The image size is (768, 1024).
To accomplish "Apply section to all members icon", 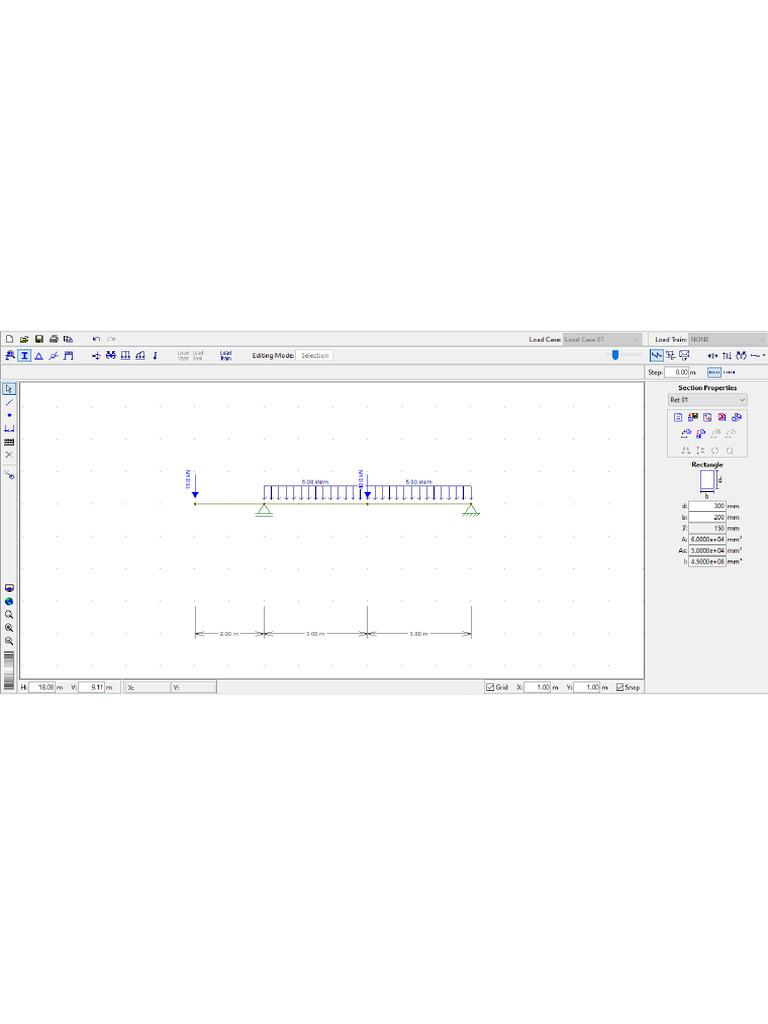I will click(701, 433).
